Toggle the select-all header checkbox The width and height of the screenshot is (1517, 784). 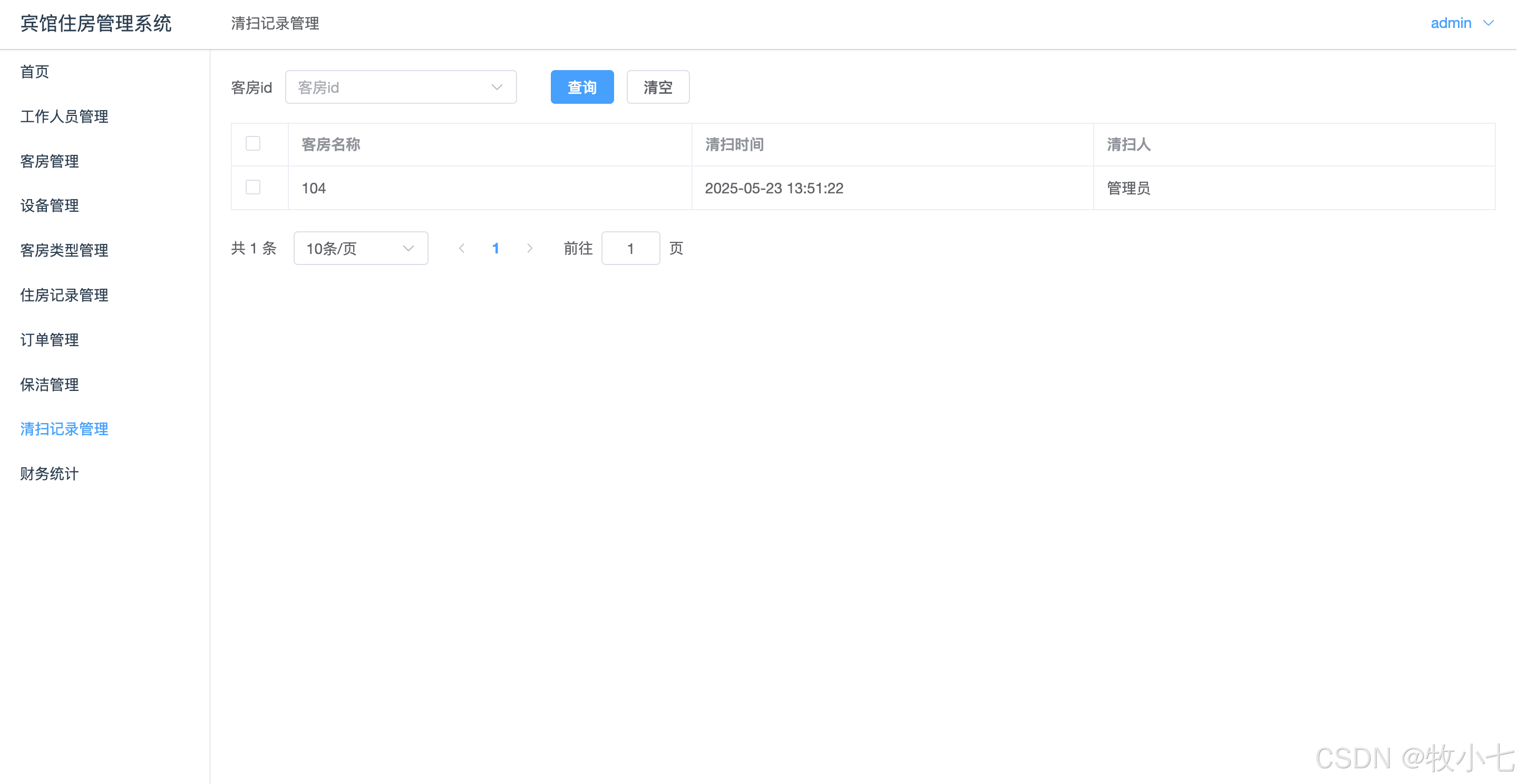[252, 144]
